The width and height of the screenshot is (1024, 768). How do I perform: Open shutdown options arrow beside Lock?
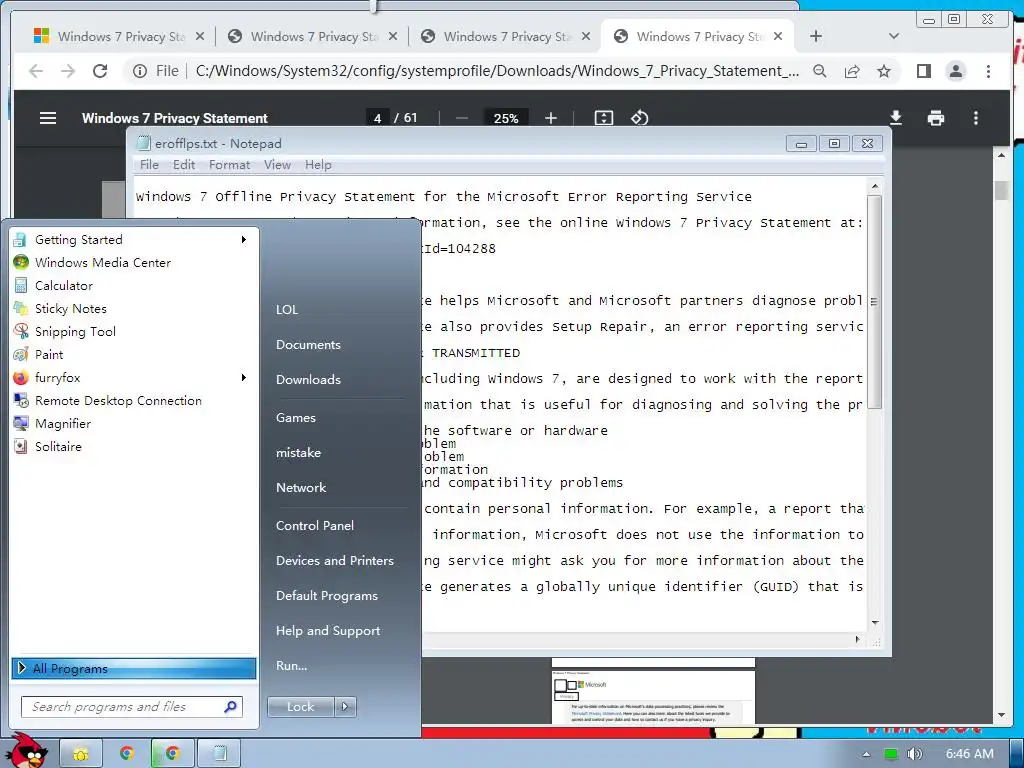pyautogui.click(x=345, y=707)
